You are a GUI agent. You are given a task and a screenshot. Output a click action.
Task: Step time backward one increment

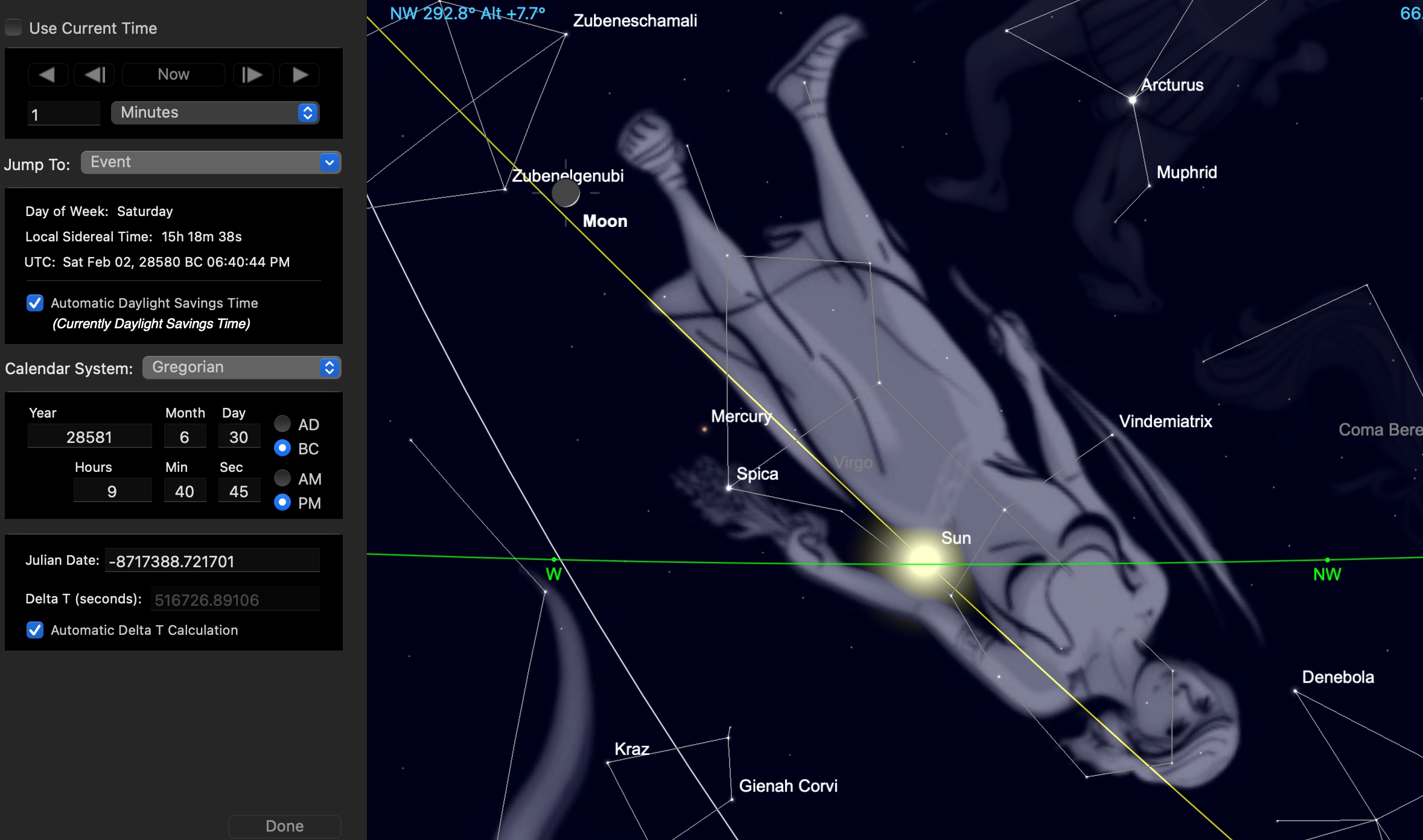point(95,75)
